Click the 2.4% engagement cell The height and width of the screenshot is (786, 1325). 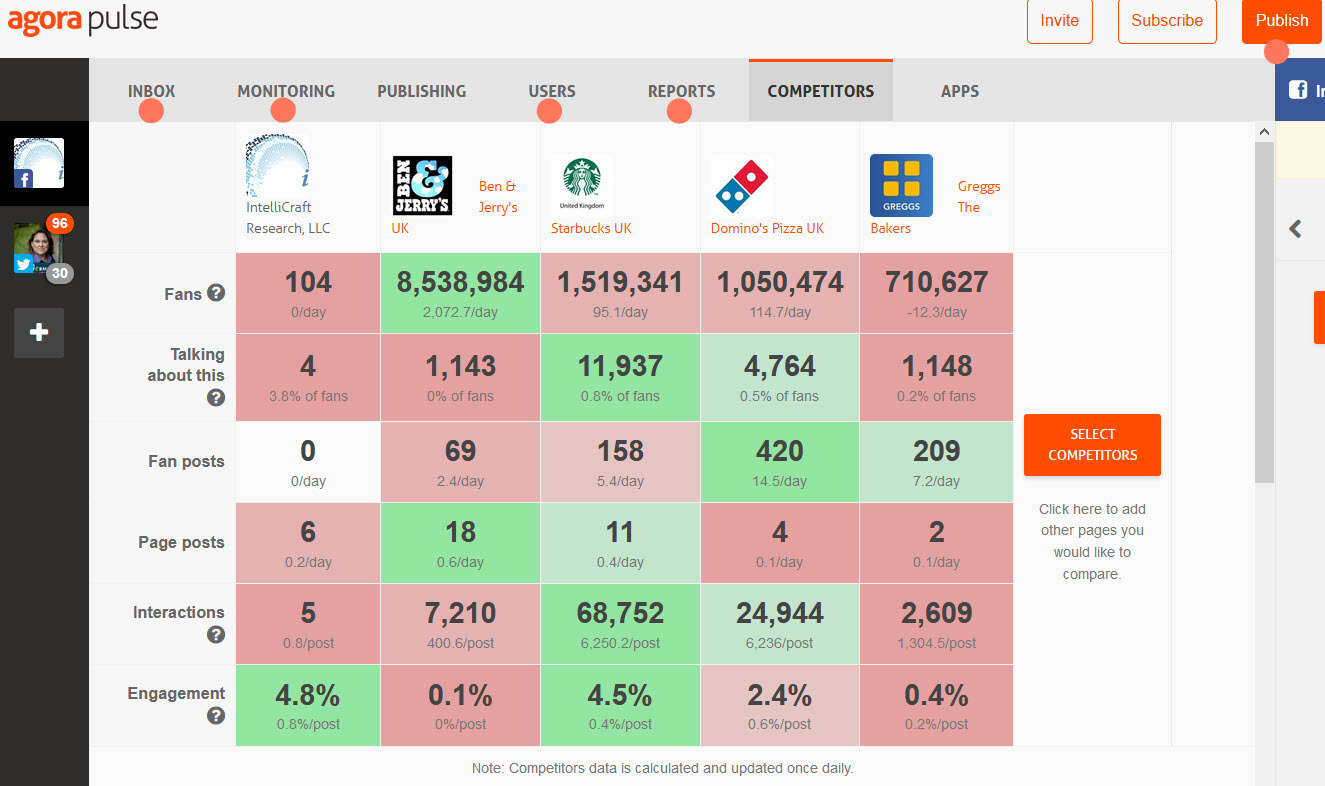tap(780, 705)
